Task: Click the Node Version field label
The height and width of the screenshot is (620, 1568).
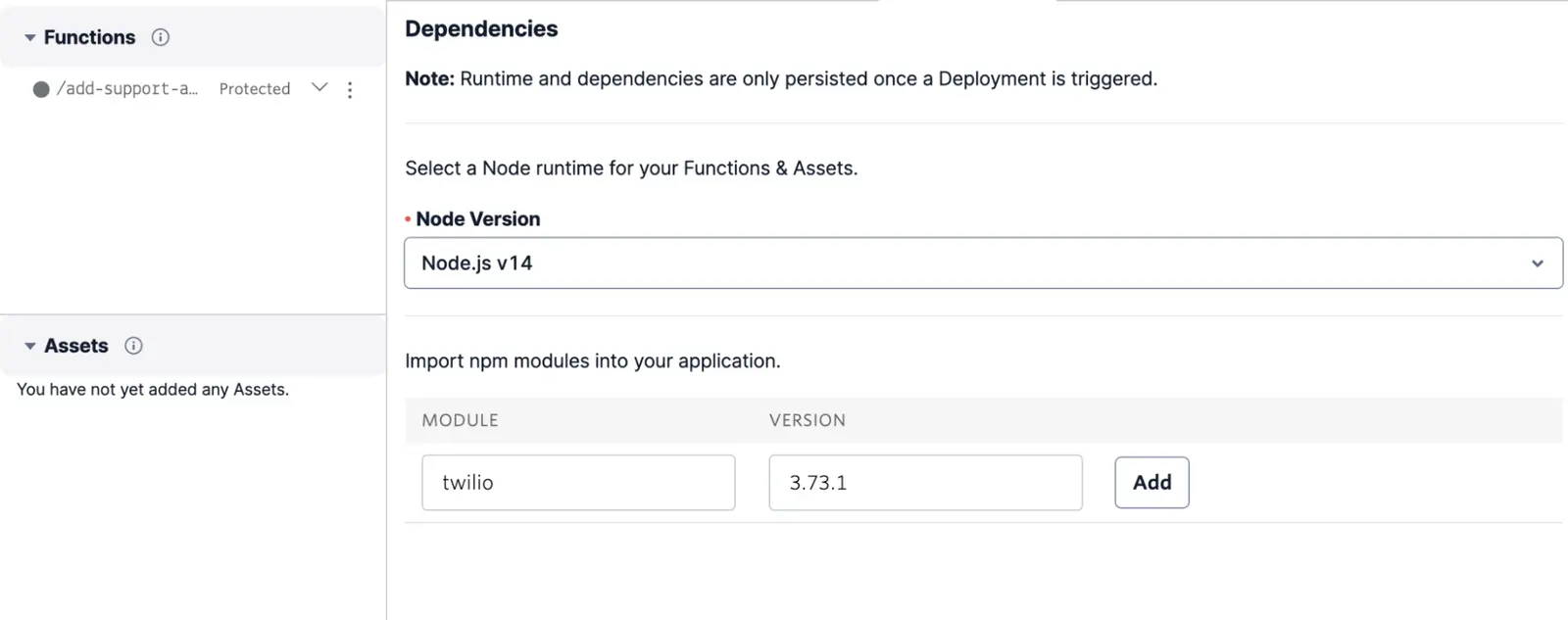Action: coord(477,219)
